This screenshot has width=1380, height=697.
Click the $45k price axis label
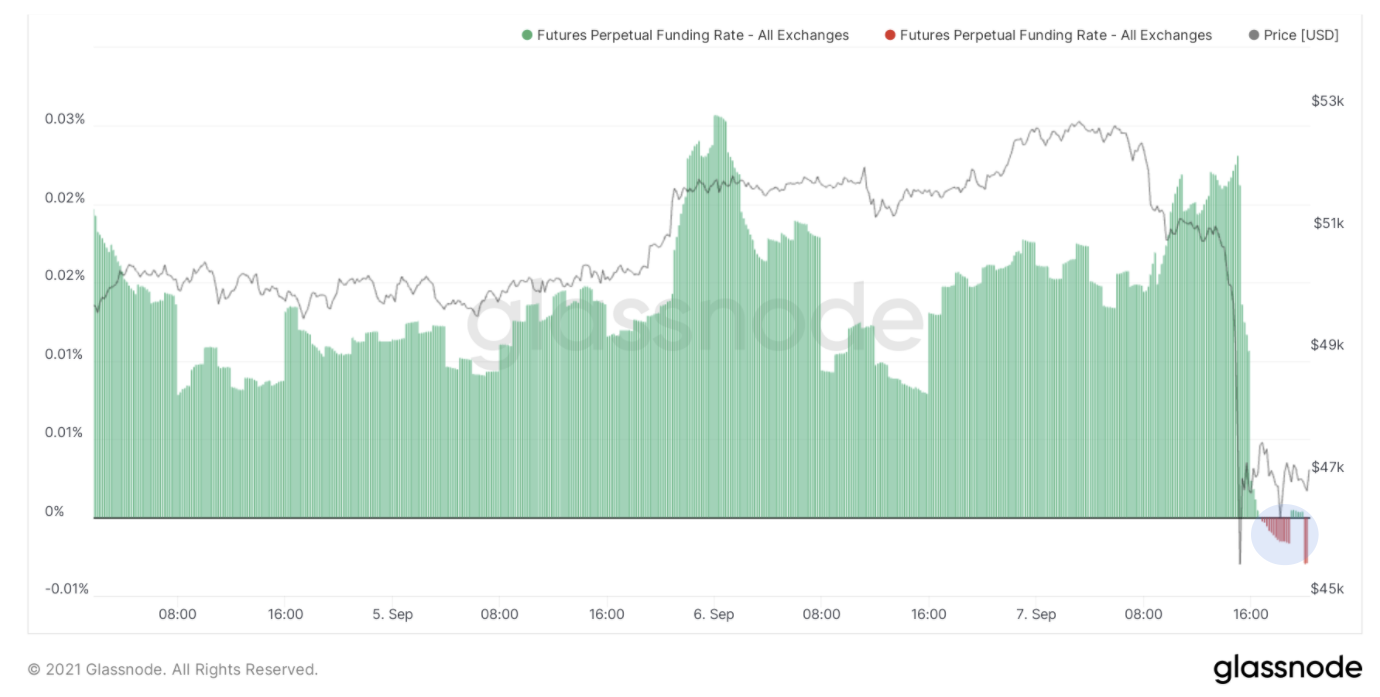click(x=1328, y=589)
